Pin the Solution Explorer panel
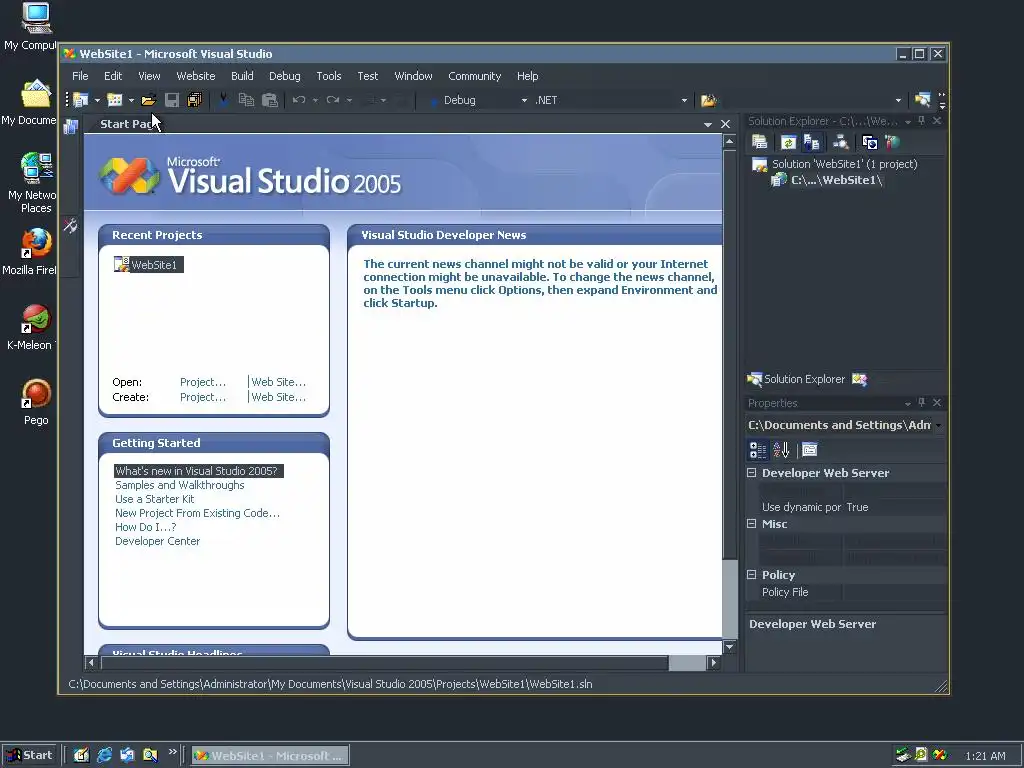The image size is (1024, 768). coord(921,121)
